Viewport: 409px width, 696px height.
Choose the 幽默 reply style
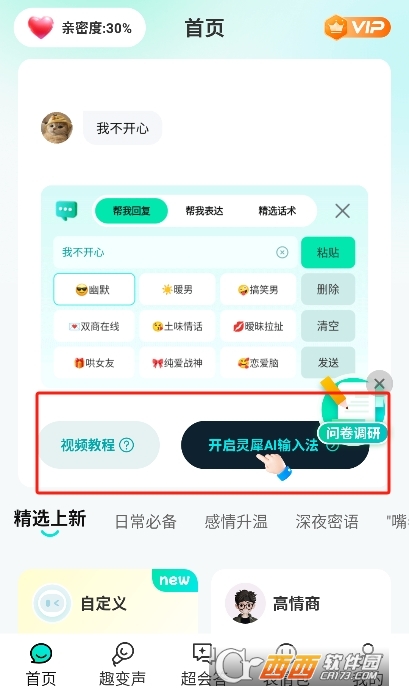point(94,289)
